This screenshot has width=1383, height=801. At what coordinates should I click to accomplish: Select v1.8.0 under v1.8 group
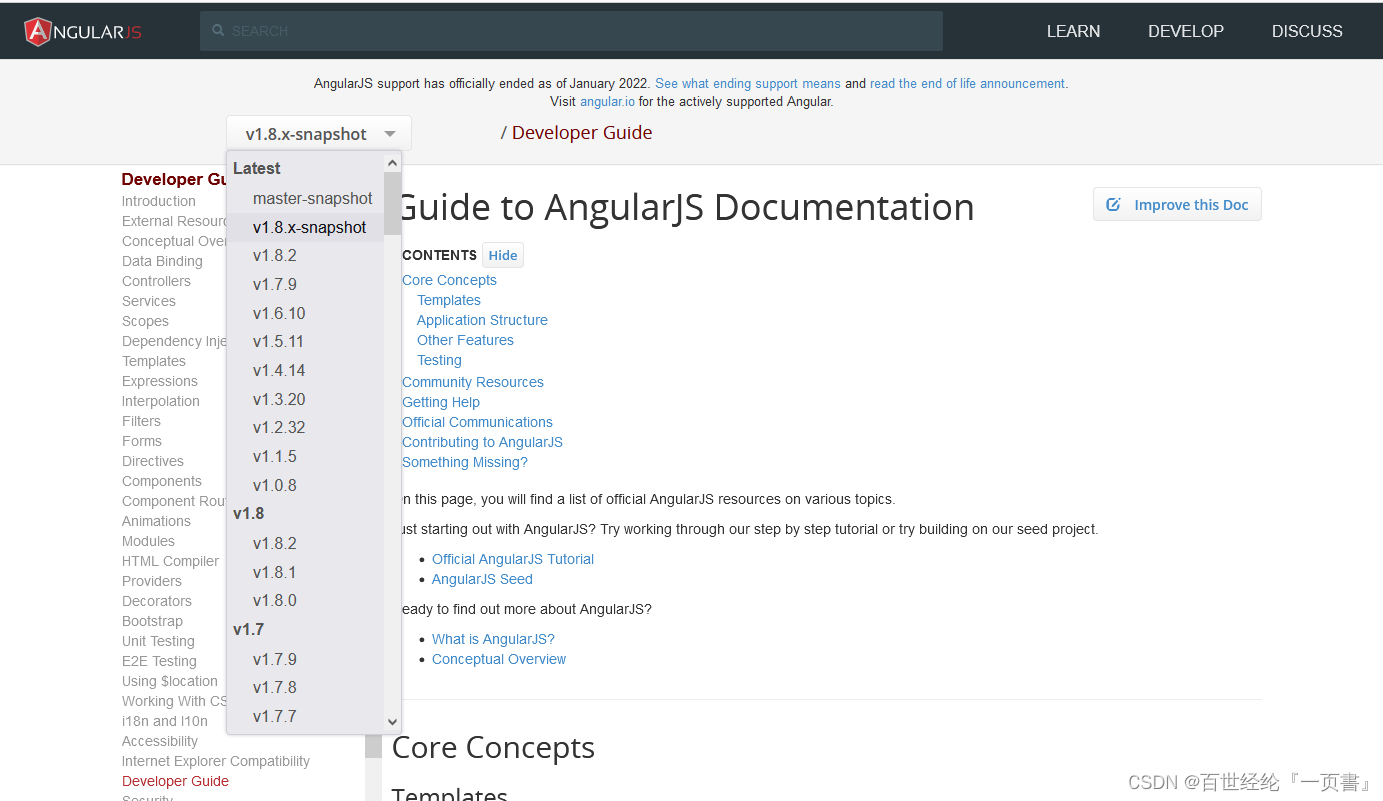tap(275, 600)
